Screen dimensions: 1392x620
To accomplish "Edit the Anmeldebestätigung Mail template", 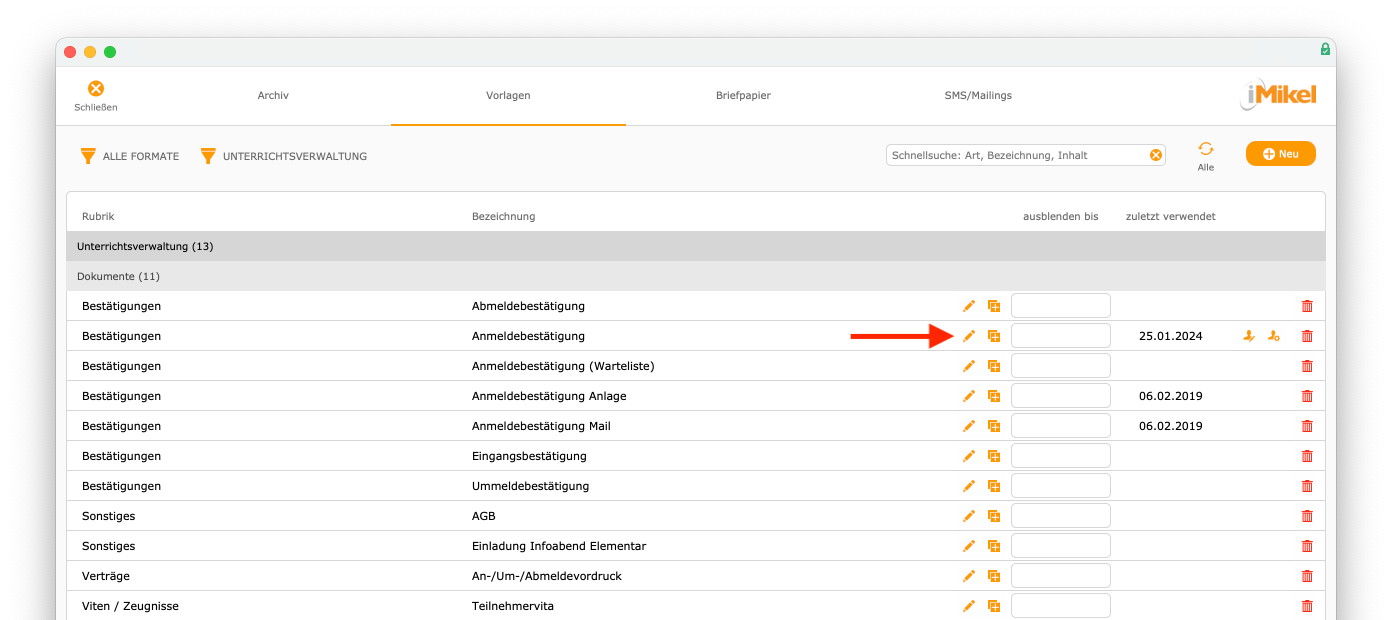I will (969, 426).
